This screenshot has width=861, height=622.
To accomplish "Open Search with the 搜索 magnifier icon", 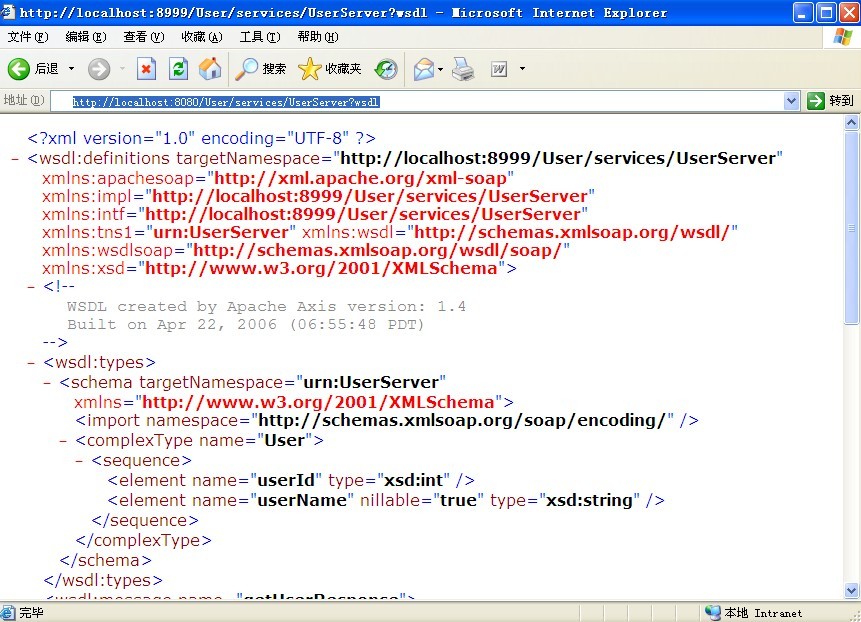I will (246, 70).
